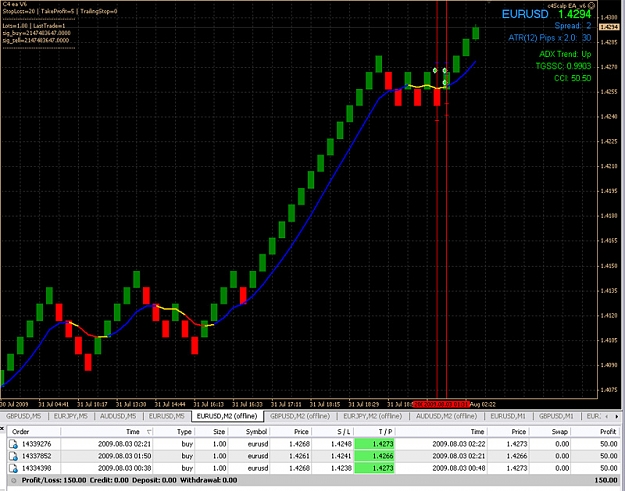
Task: Open the EURUSD,M5 chart tab
Action: 167,416
